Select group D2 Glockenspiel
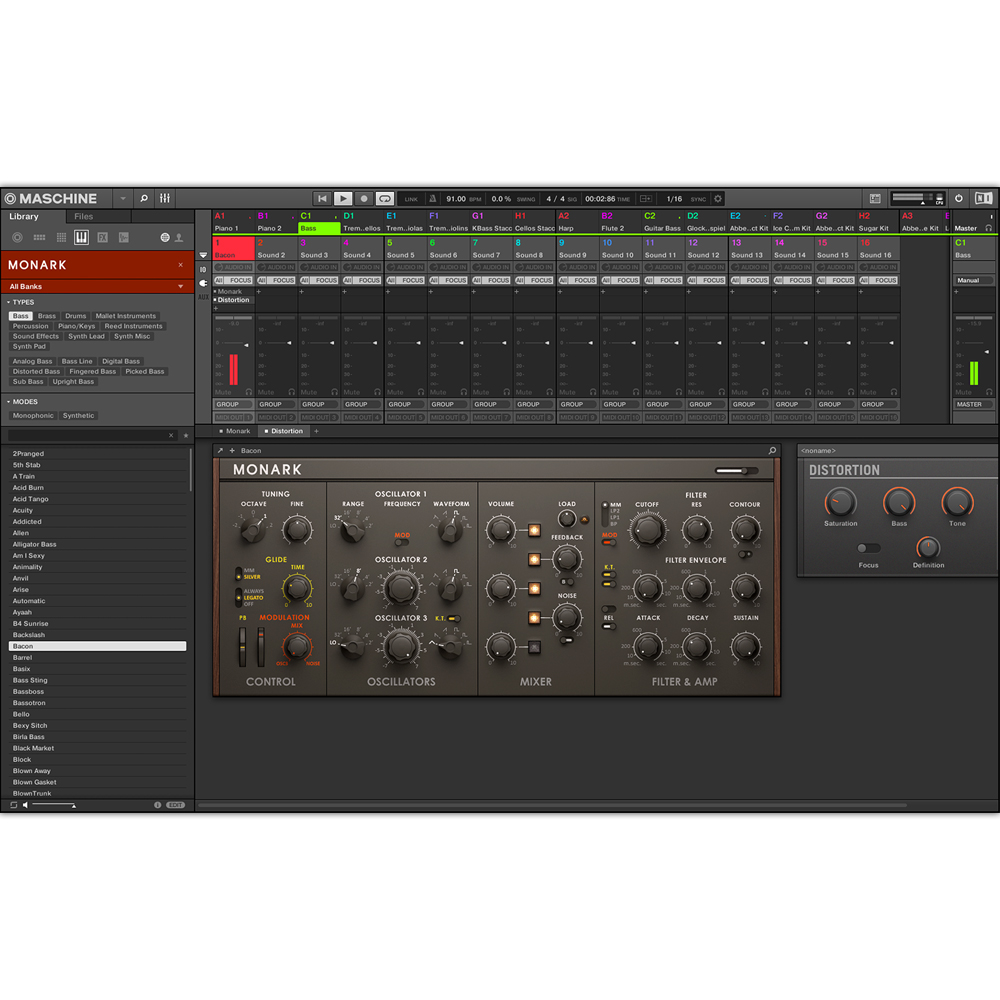 (706, 222)
